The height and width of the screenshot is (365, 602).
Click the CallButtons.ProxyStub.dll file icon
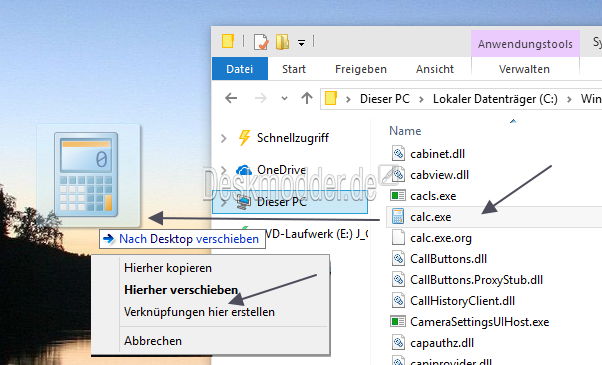point(398,280)
